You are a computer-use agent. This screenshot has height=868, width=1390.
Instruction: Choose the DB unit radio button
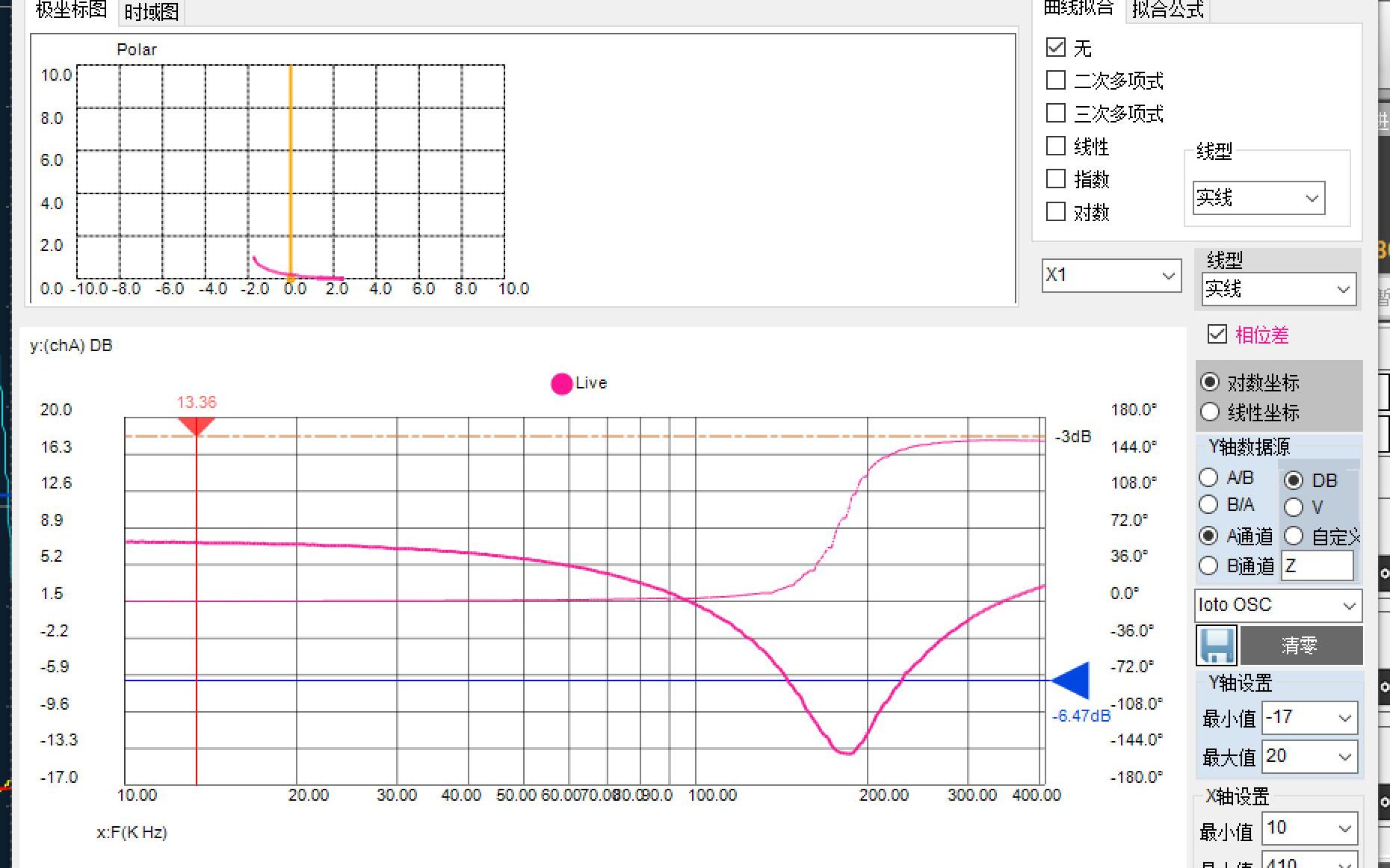click(x=1294, y=480)
